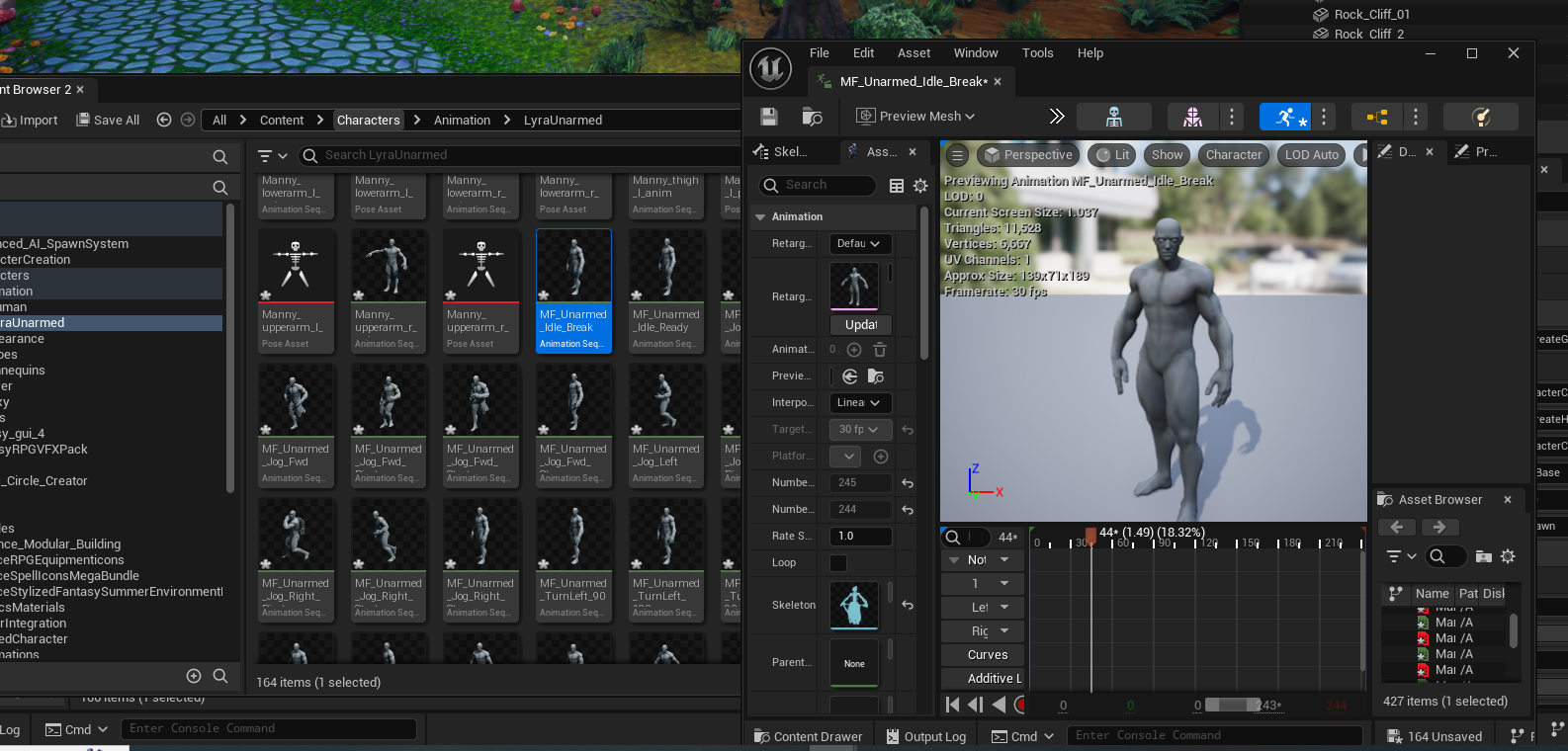This screenshot has width=1568, height=751.
Task: Switch to Skeletal Mesh editor mode icon
Action: point(1192,117)
